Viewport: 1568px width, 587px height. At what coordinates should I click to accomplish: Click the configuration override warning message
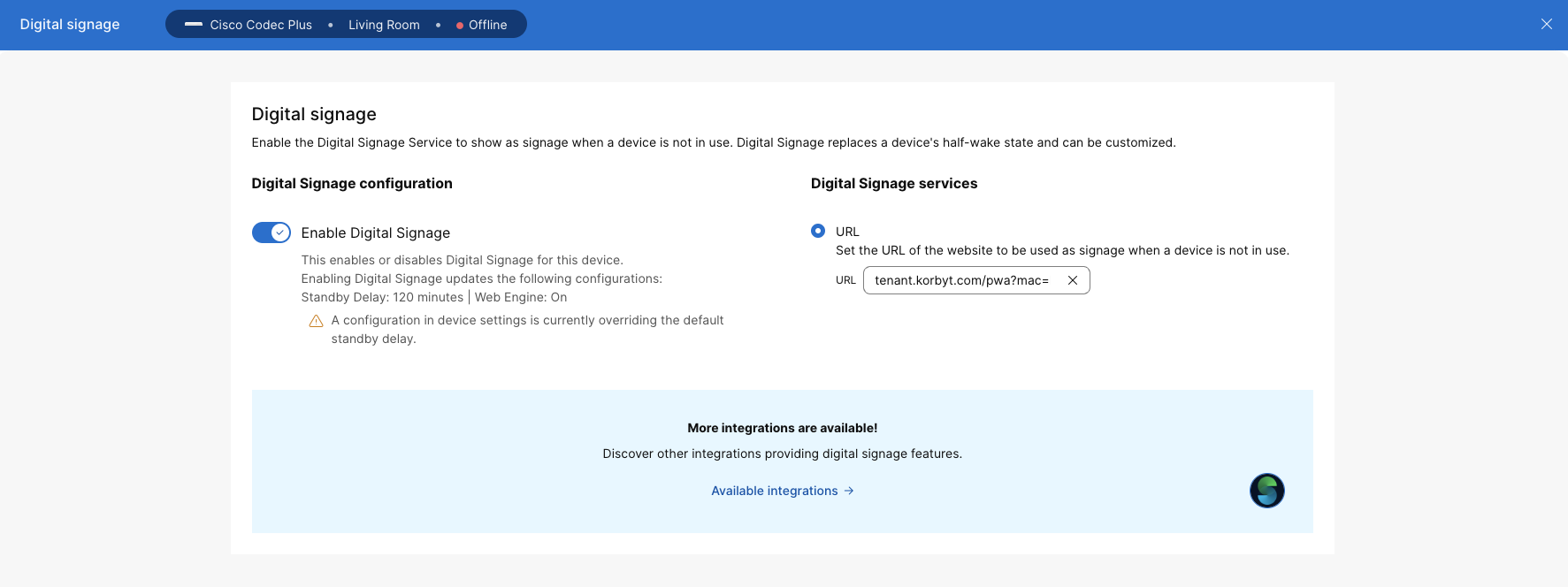point(527,329)
